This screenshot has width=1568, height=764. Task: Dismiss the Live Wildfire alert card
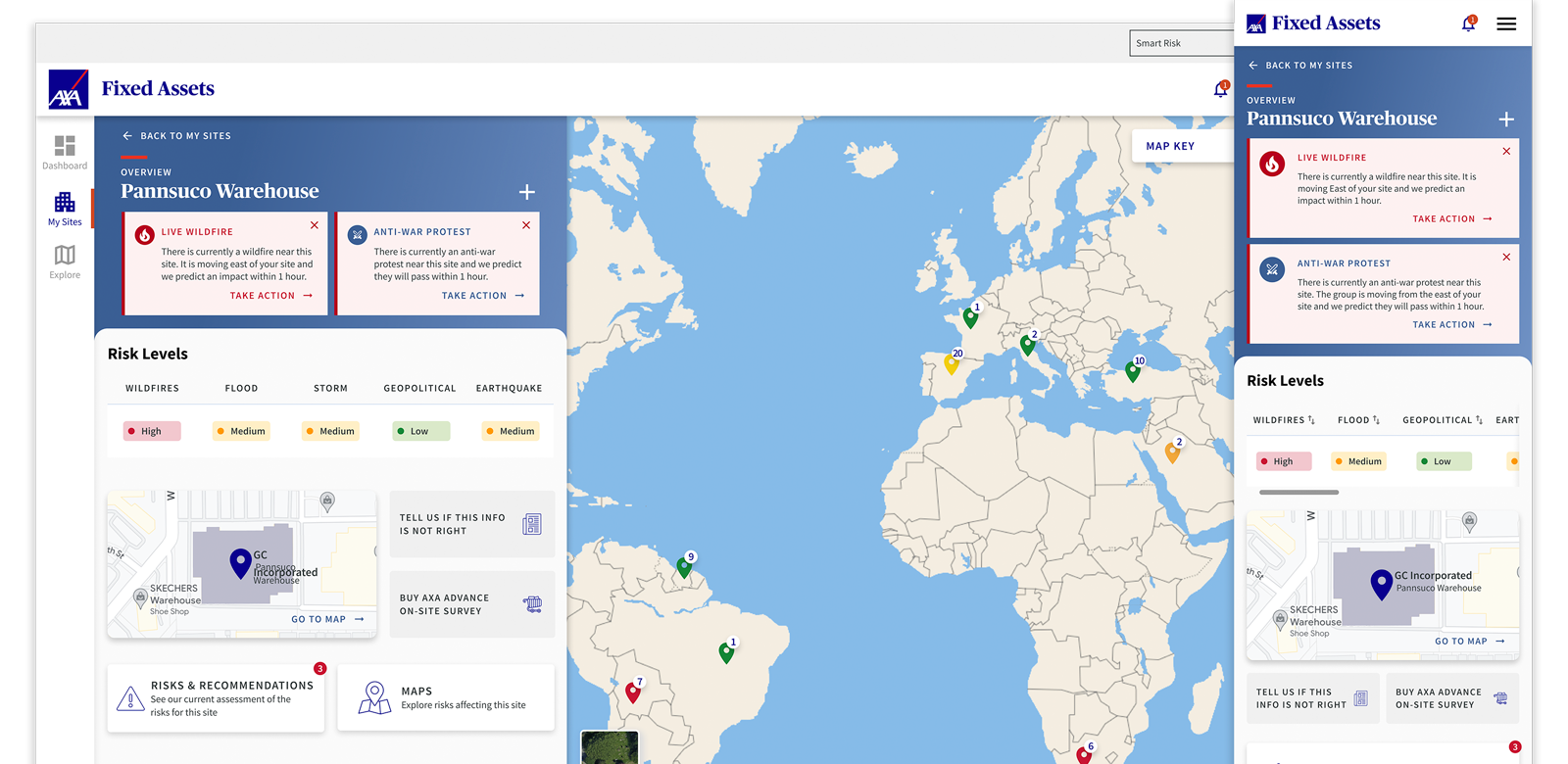tap(315, 225)
